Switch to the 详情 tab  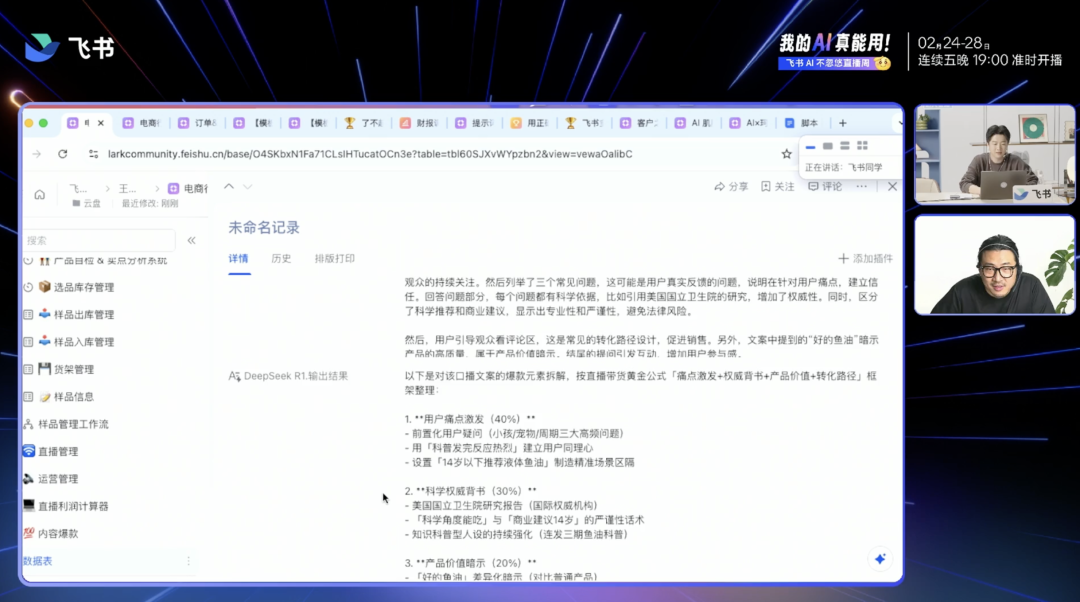click(x=238, y=258)
